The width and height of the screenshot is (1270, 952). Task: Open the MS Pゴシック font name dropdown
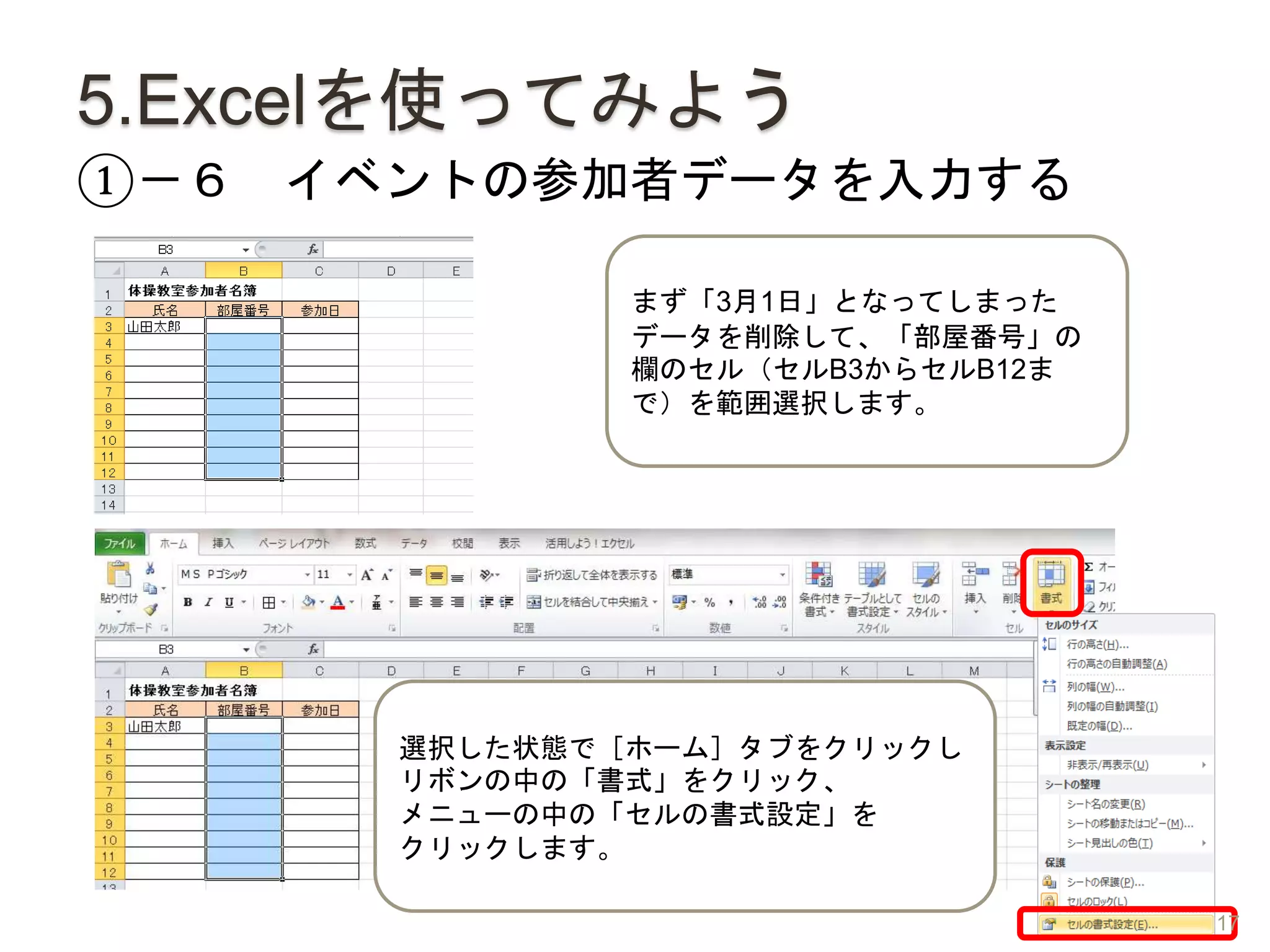point(307,575)
